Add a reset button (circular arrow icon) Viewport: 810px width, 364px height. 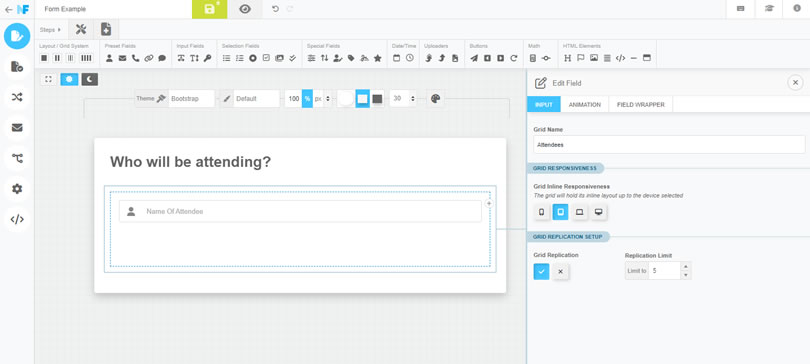tap(513, 58)
